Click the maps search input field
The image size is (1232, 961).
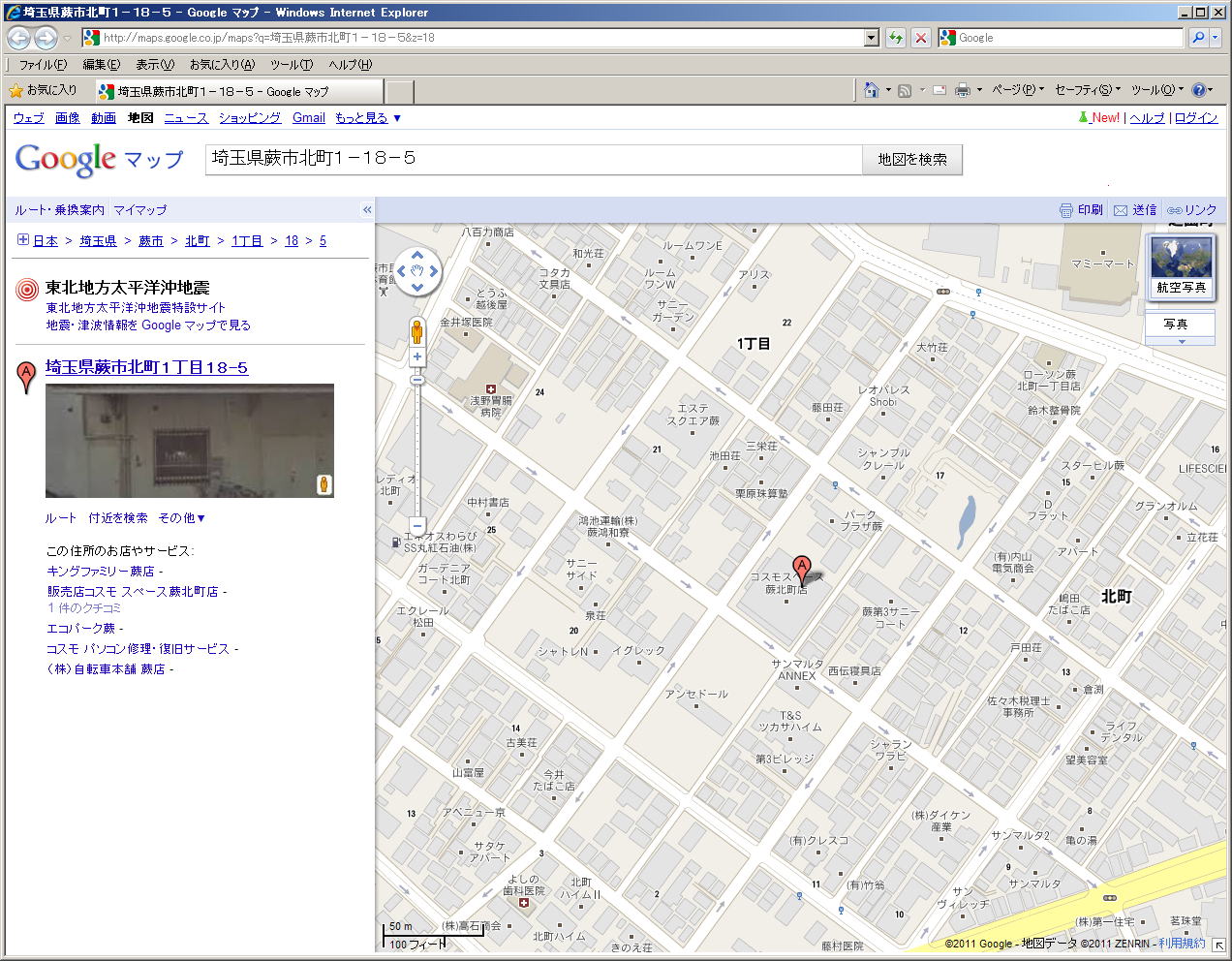534,159
